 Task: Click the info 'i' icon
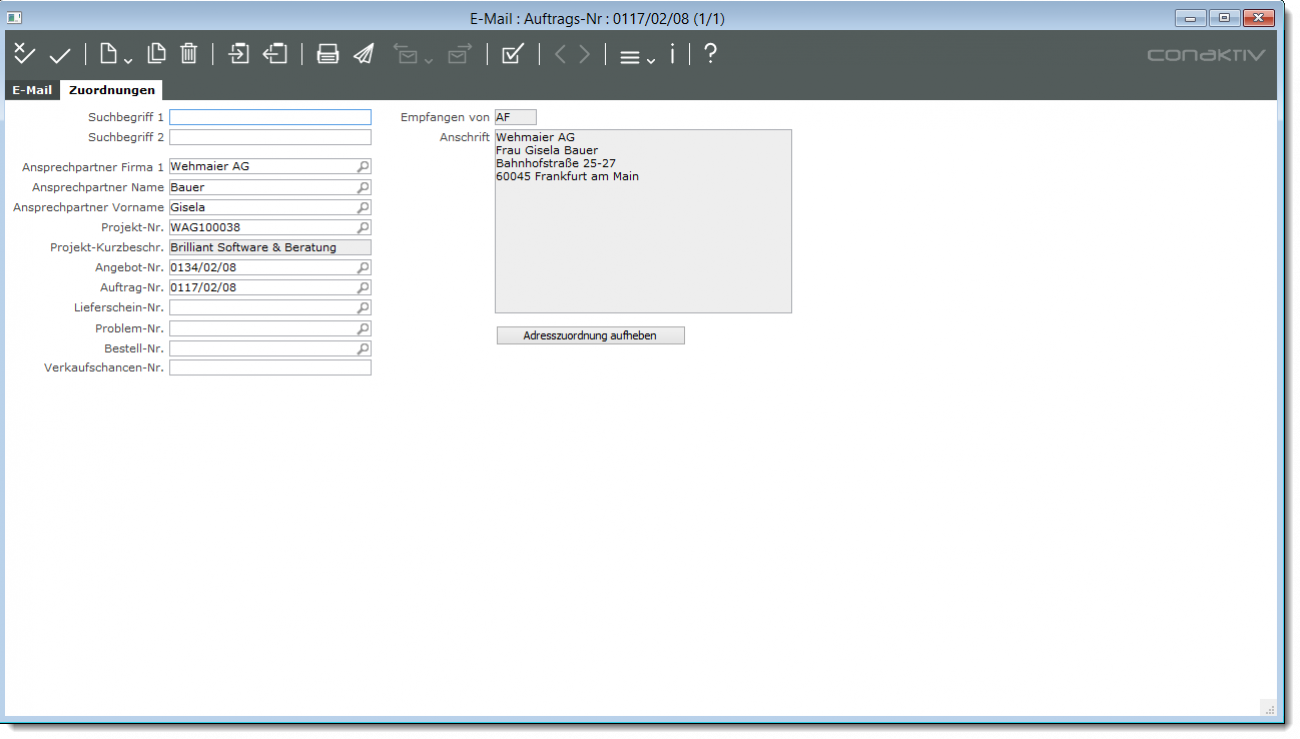click(672, 55)
